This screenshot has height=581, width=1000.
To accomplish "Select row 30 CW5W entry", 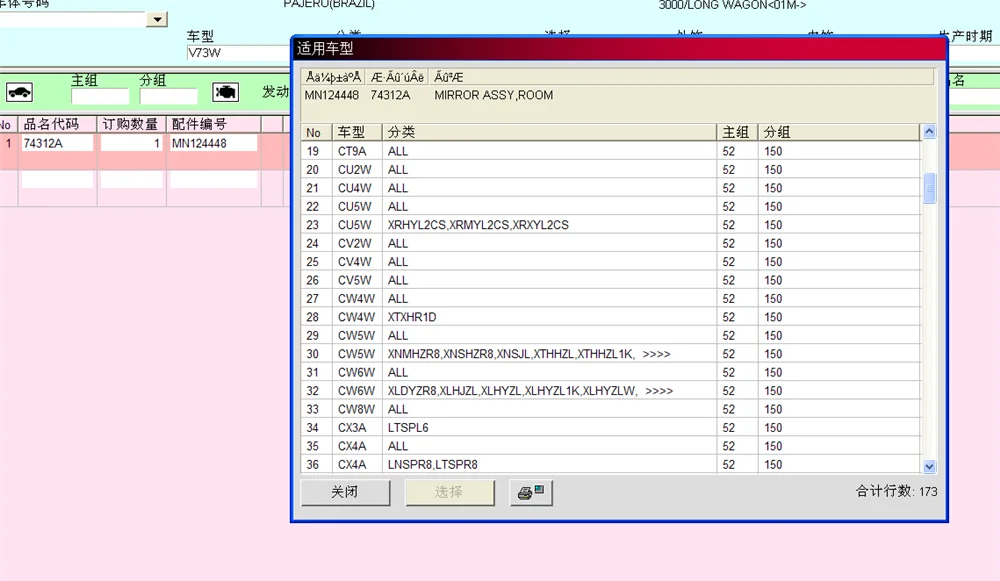I will pos(610,354).
